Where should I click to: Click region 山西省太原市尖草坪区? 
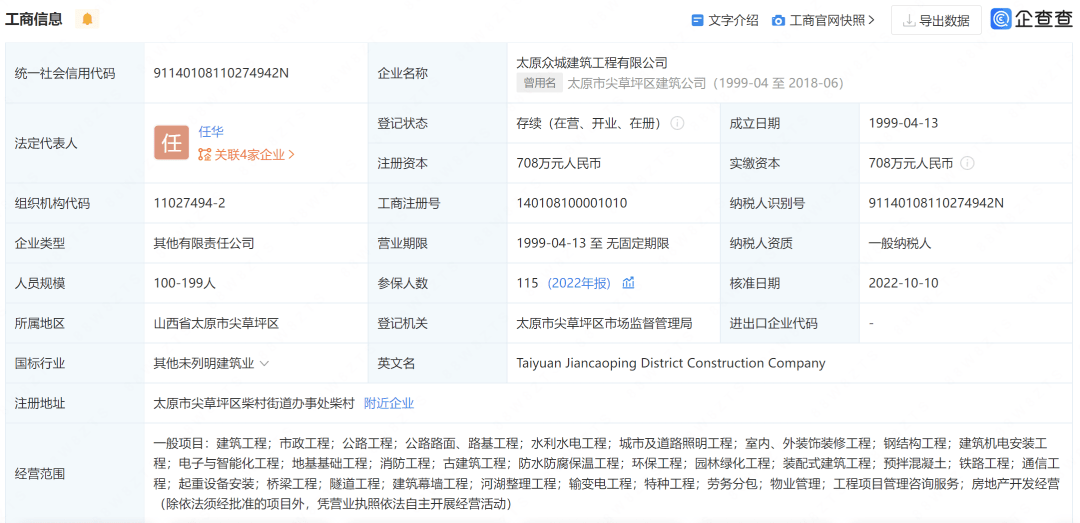216,323
